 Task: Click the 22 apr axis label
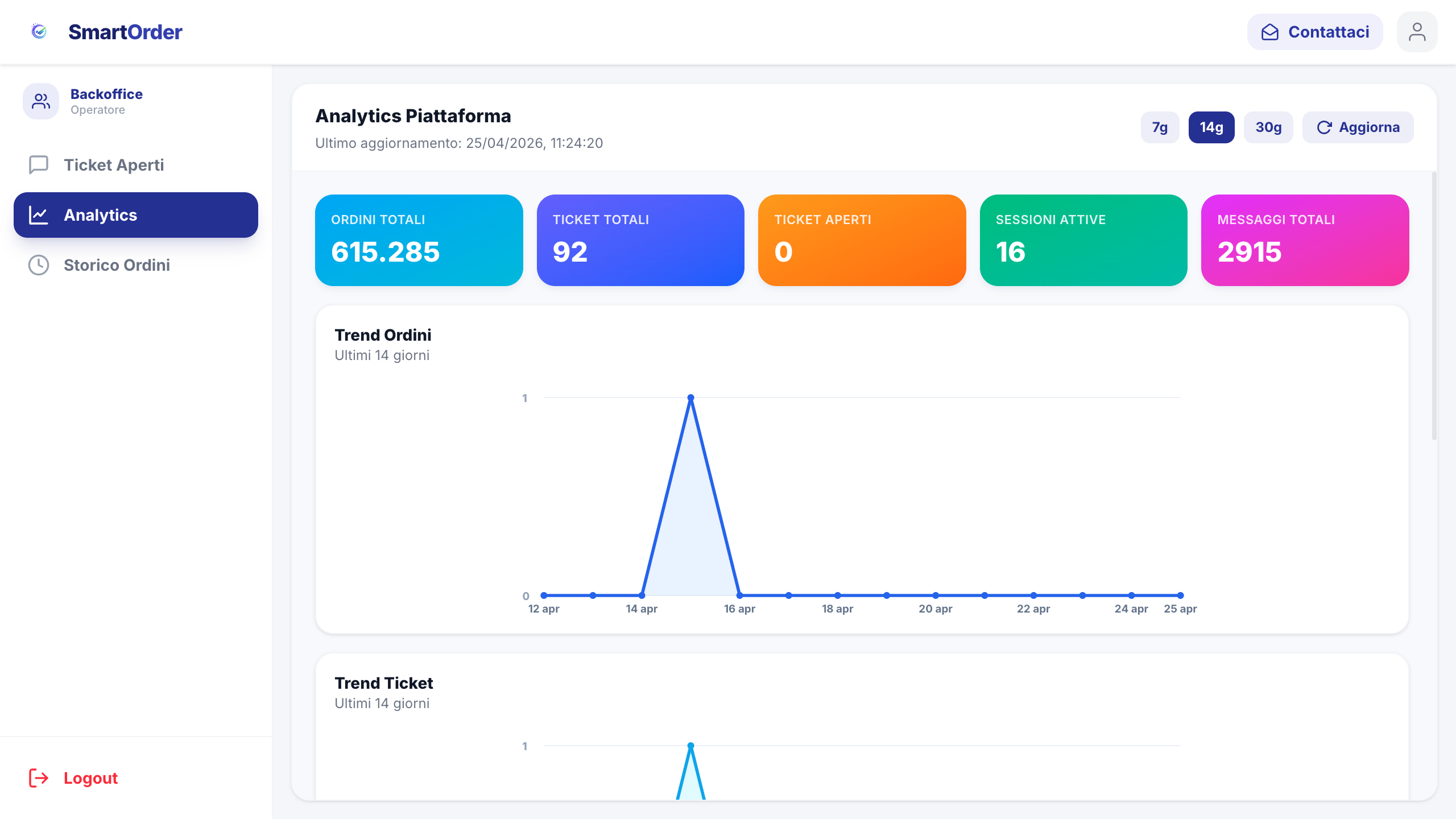pyautogui.click(x=1033, y=609)
